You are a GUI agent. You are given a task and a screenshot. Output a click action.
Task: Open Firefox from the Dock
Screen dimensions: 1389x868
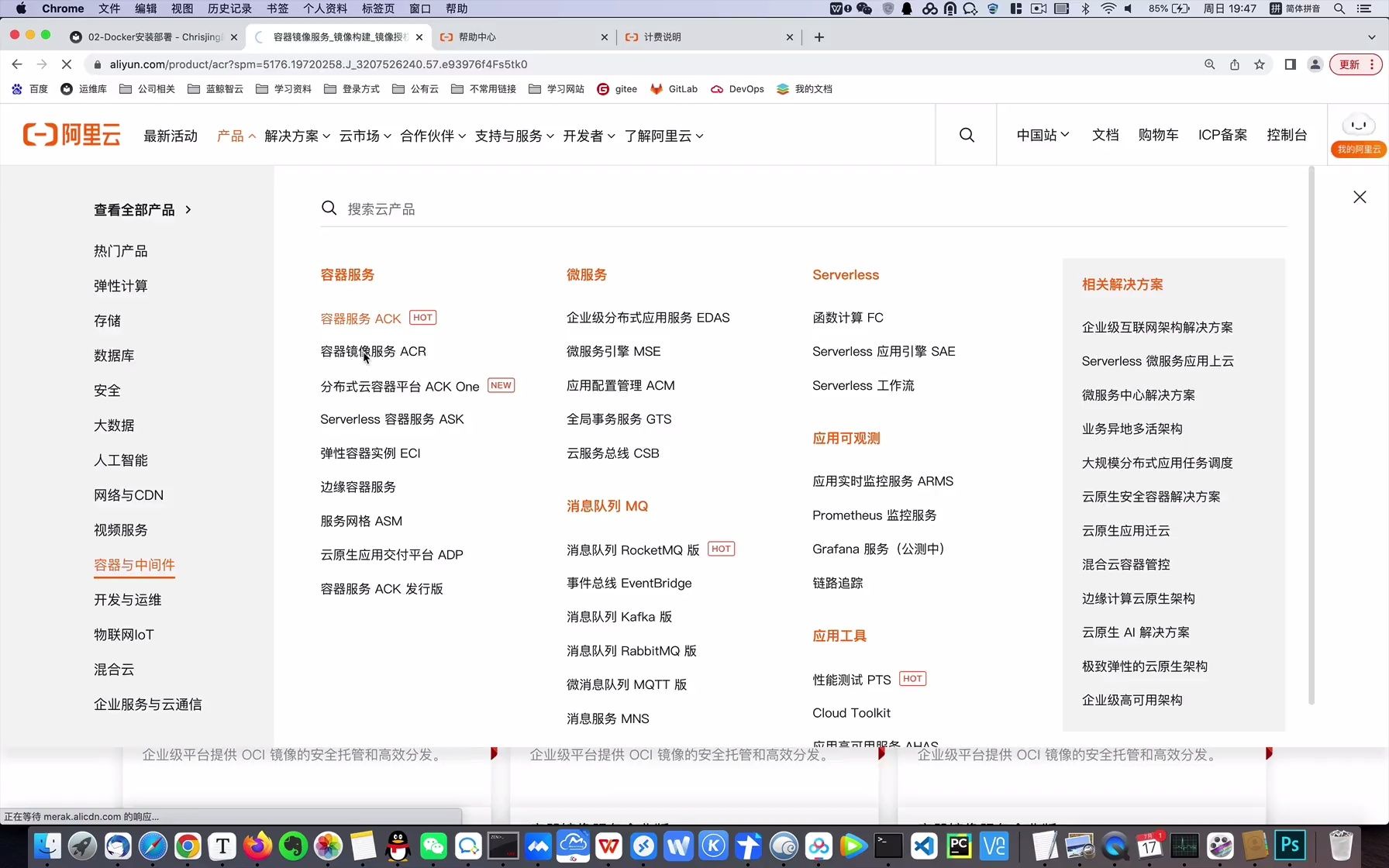258,846
